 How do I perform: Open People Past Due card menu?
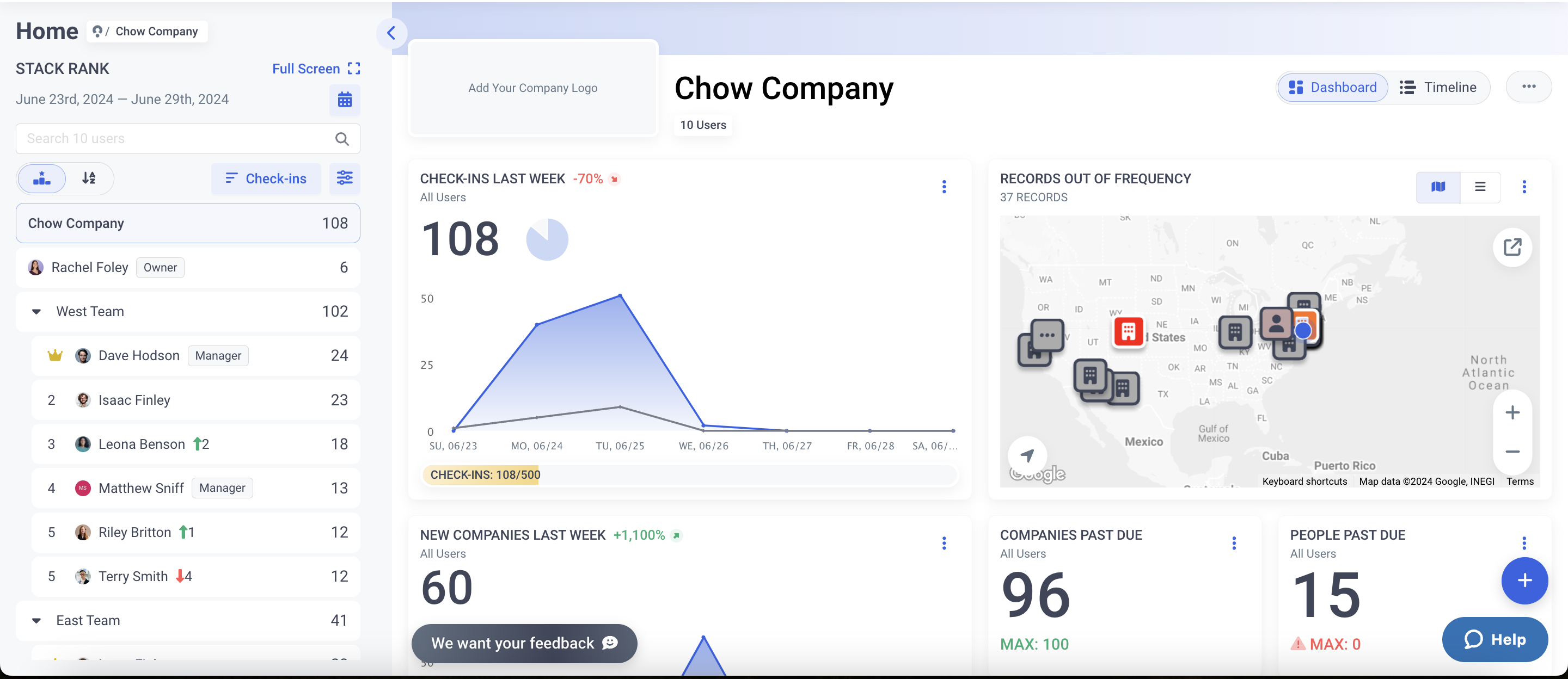coord(1524,544)
